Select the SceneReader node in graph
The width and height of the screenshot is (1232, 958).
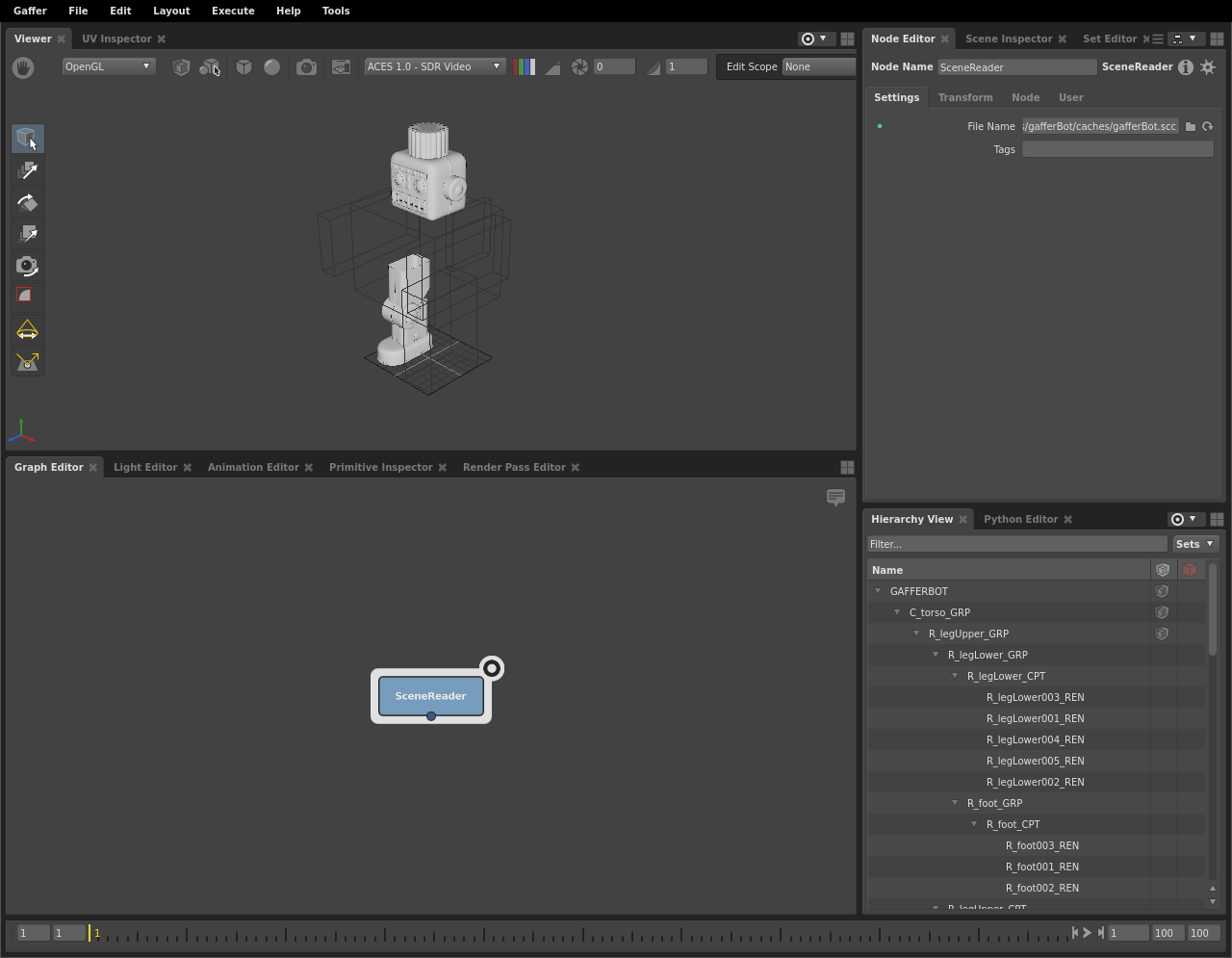point(430,696)
